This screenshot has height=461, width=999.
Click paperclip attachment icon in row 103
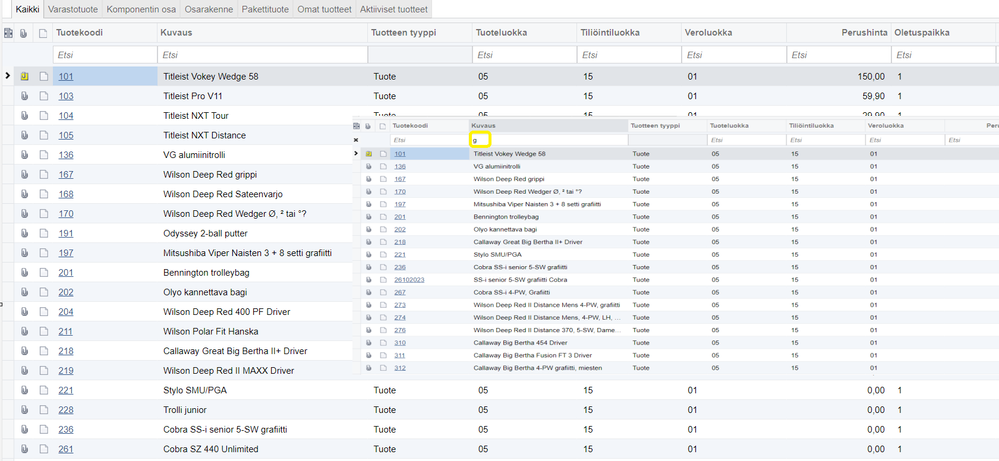[24, 96]
